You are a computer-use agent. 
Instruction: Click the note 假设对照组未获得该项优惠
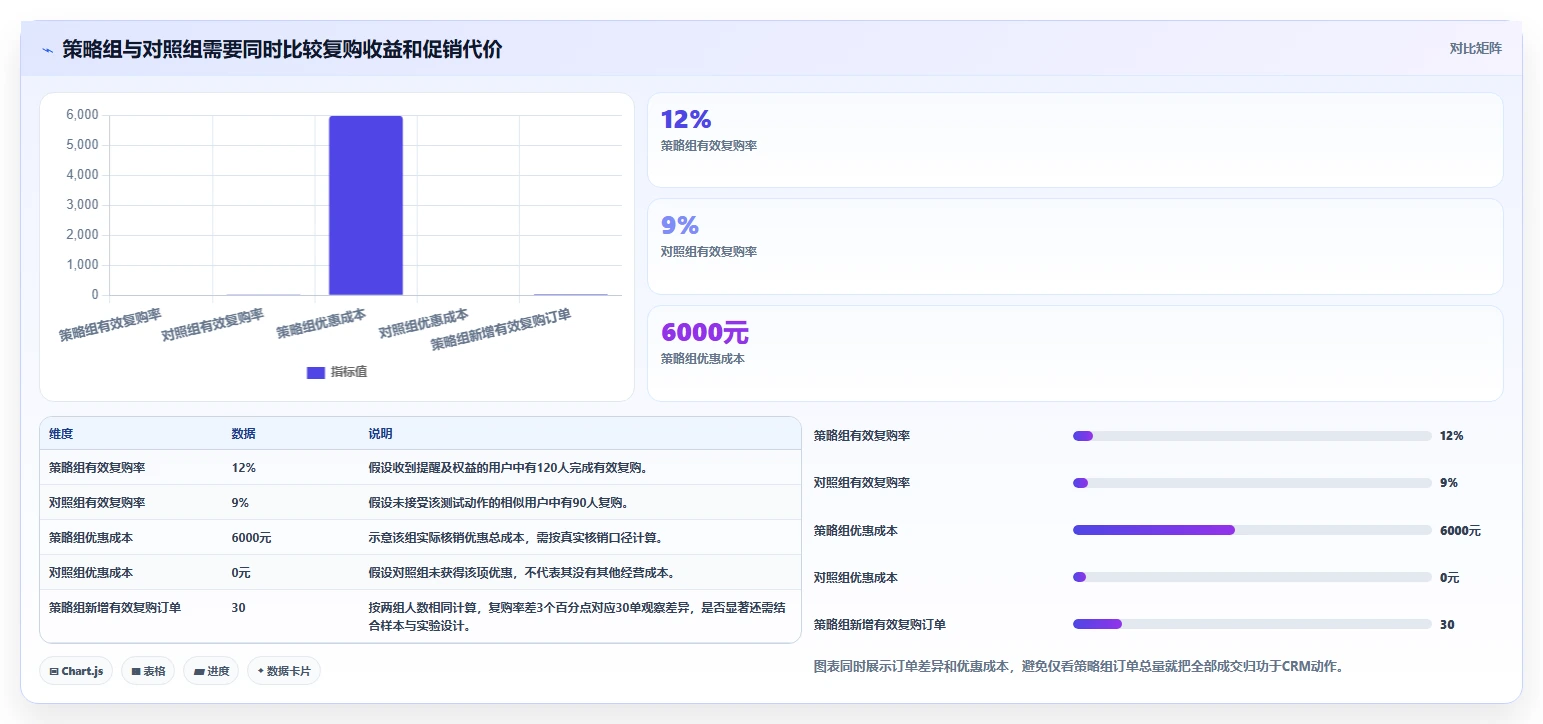521,573
